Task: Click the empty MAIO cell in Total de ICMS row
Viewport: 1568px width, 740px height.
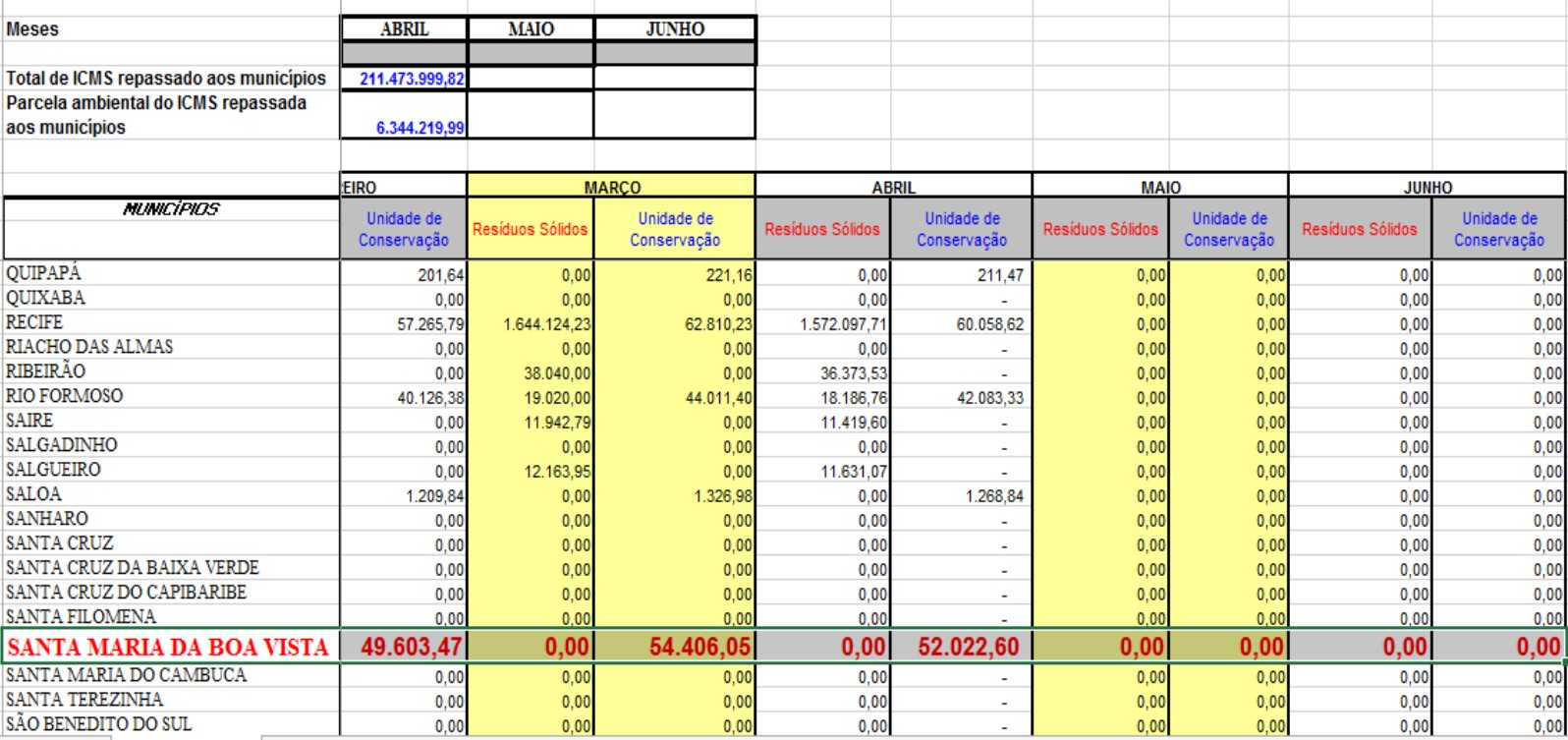Action: (x=531, y=78)
